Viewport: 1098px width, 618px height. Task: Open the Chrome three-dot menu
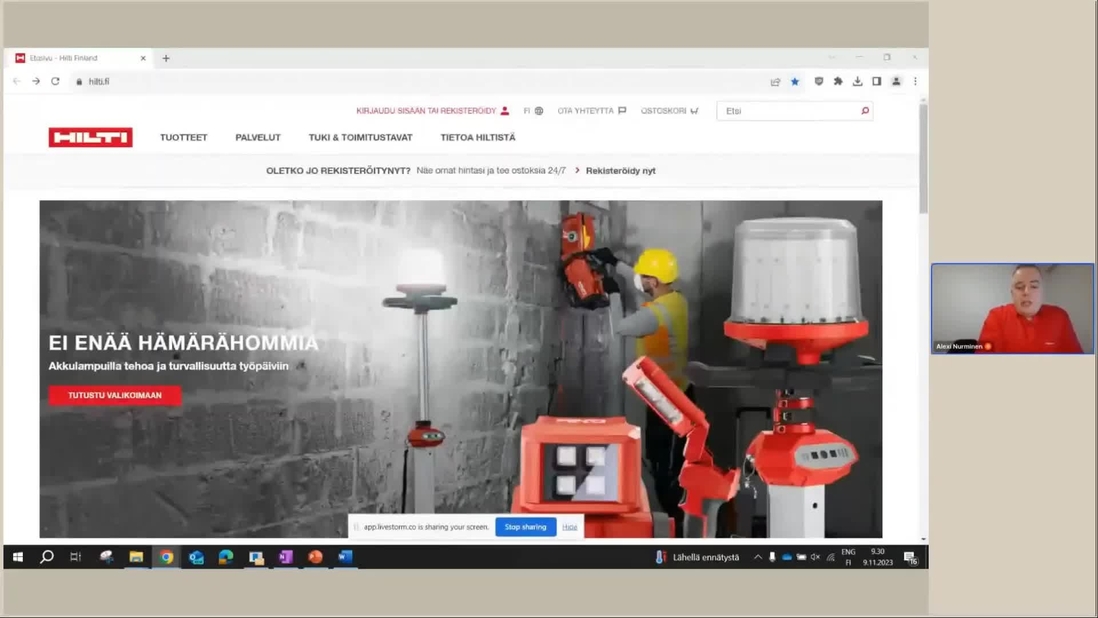pos(915,82)
